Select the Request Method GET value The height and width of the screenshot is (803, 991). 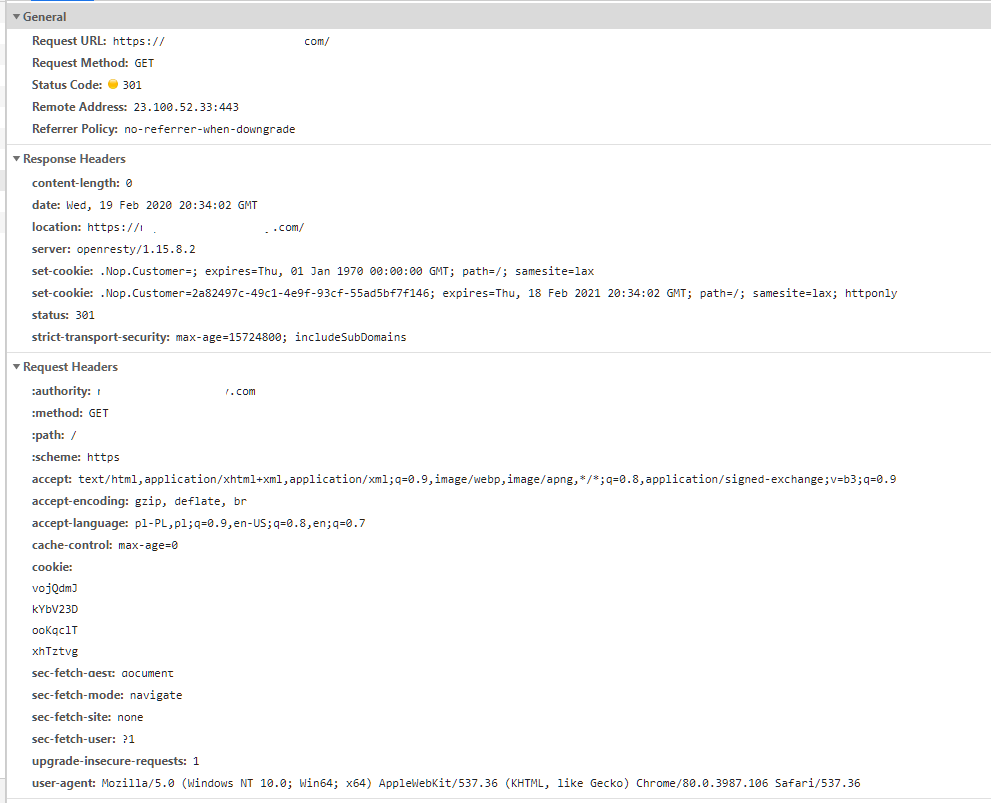coord(143,63)
